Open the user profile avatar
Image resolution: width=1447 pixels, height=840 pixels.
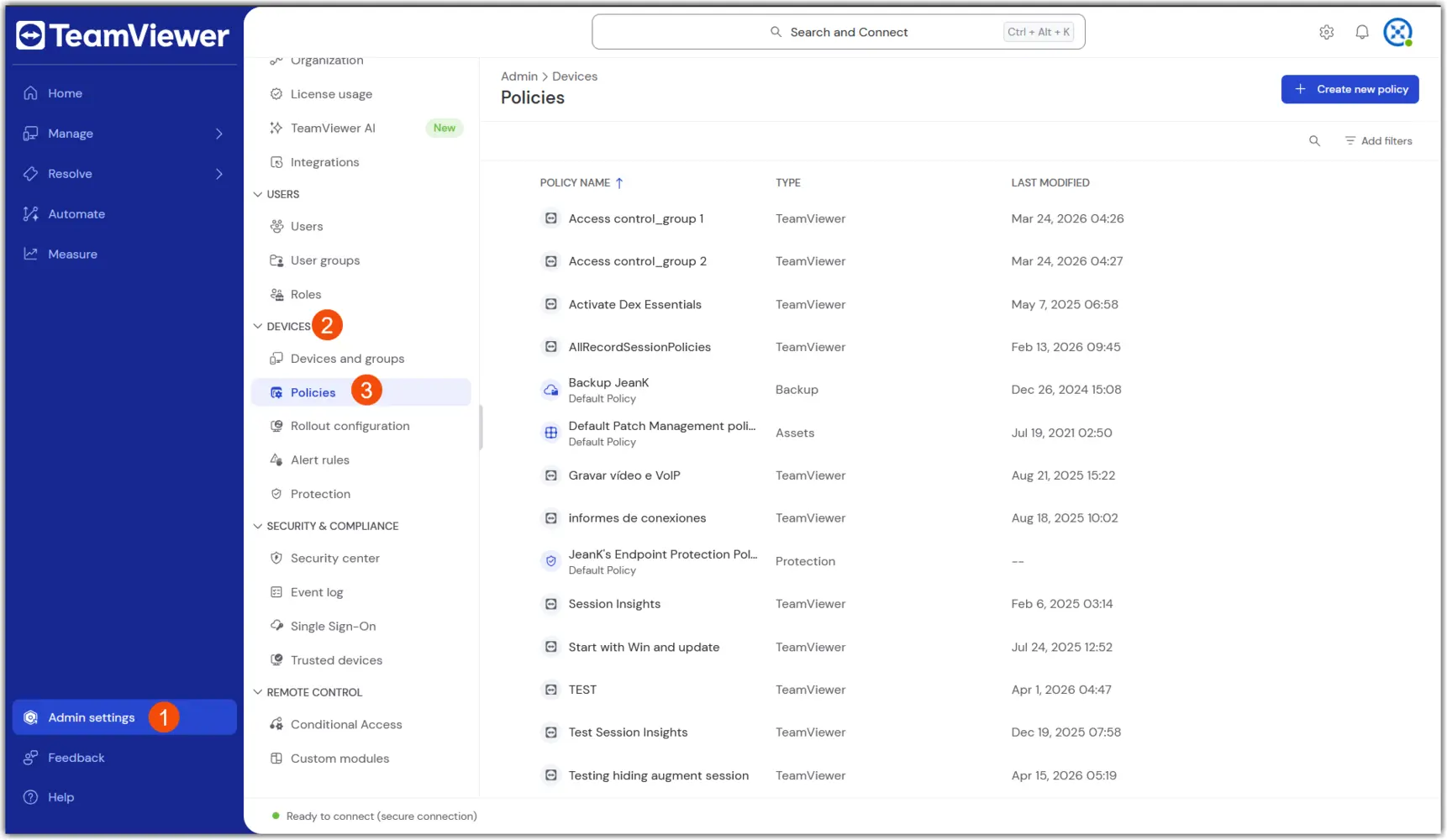point(1397,33)
